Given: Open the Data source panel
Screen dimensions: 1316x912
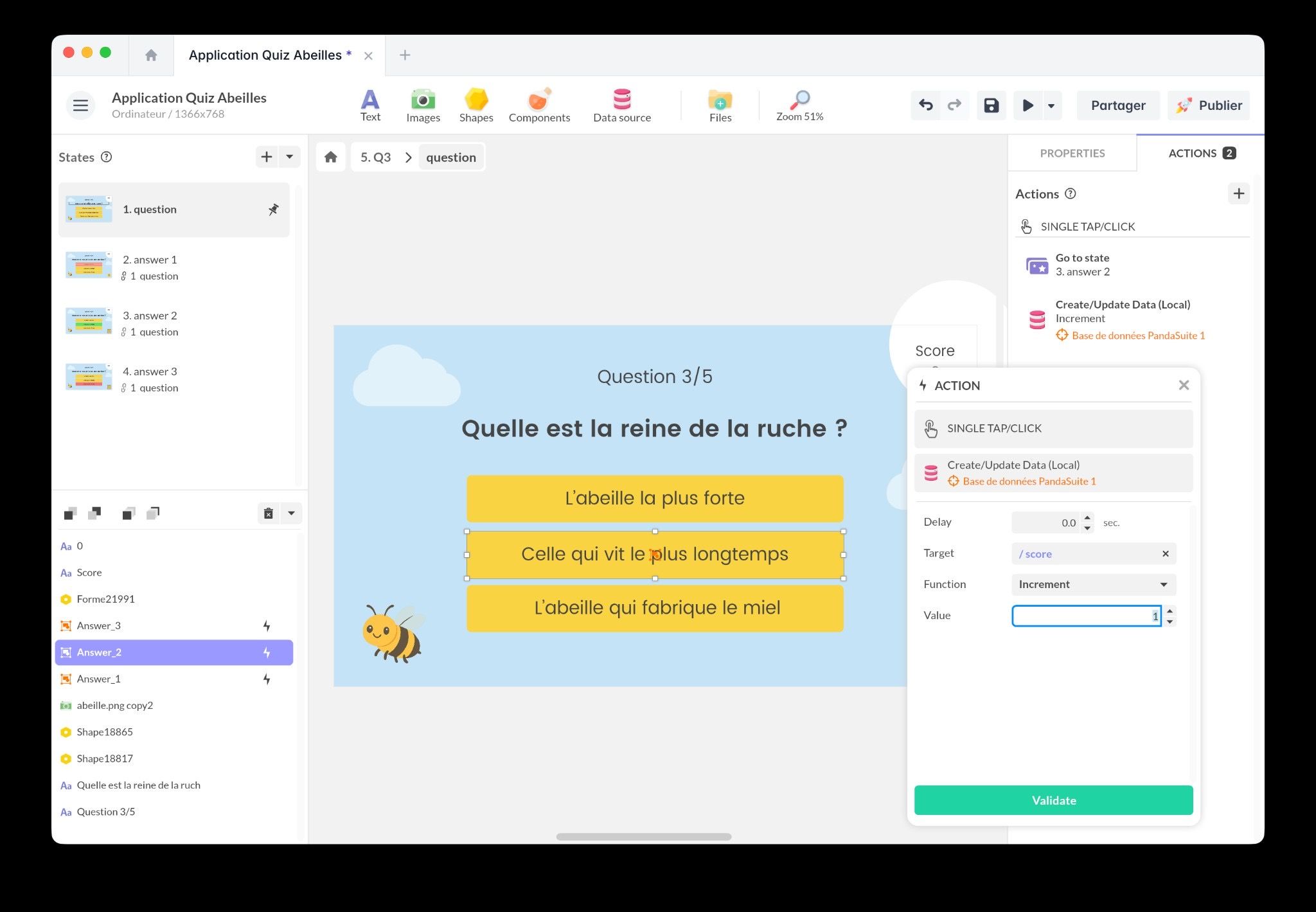Looking at the screenshot, I should [x=621, y=105].
